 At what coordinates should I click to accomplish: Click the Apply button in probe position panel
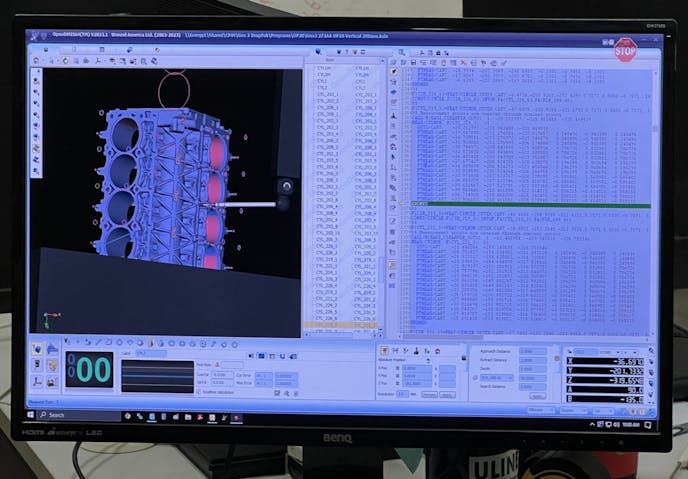(446, 394)
